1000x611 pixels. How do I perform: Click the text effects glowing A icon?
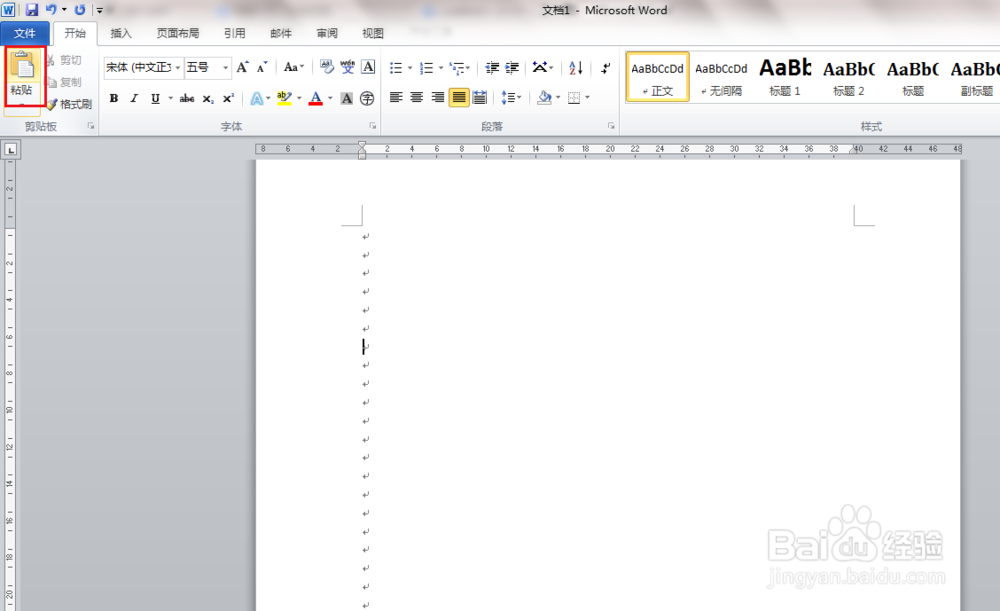coord(256,98)
